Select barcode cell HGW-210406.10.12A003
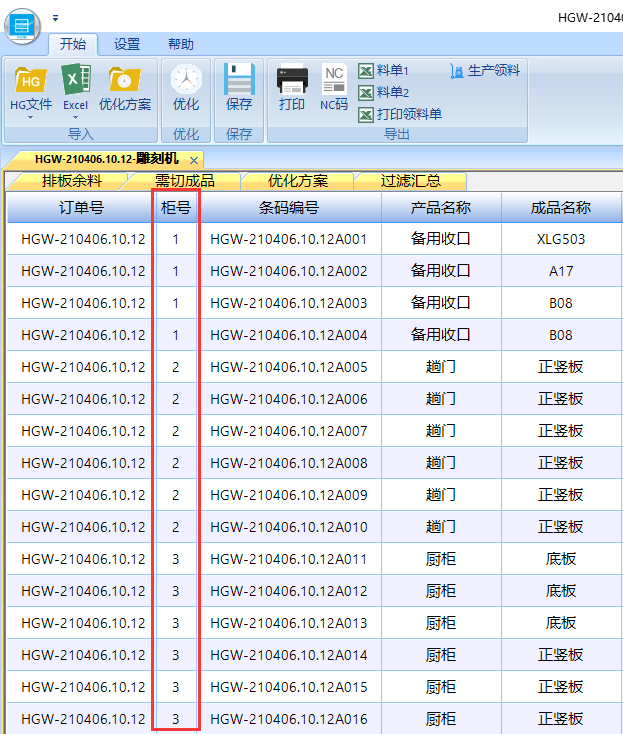Screen dimensions: 623x734 [x=289, y=303]
